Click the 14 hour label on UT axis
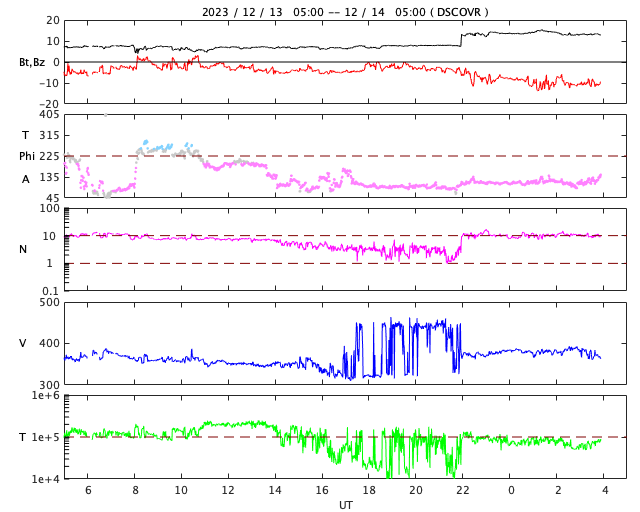The height and width of the screenshot is (512, 640). (275, 490)
